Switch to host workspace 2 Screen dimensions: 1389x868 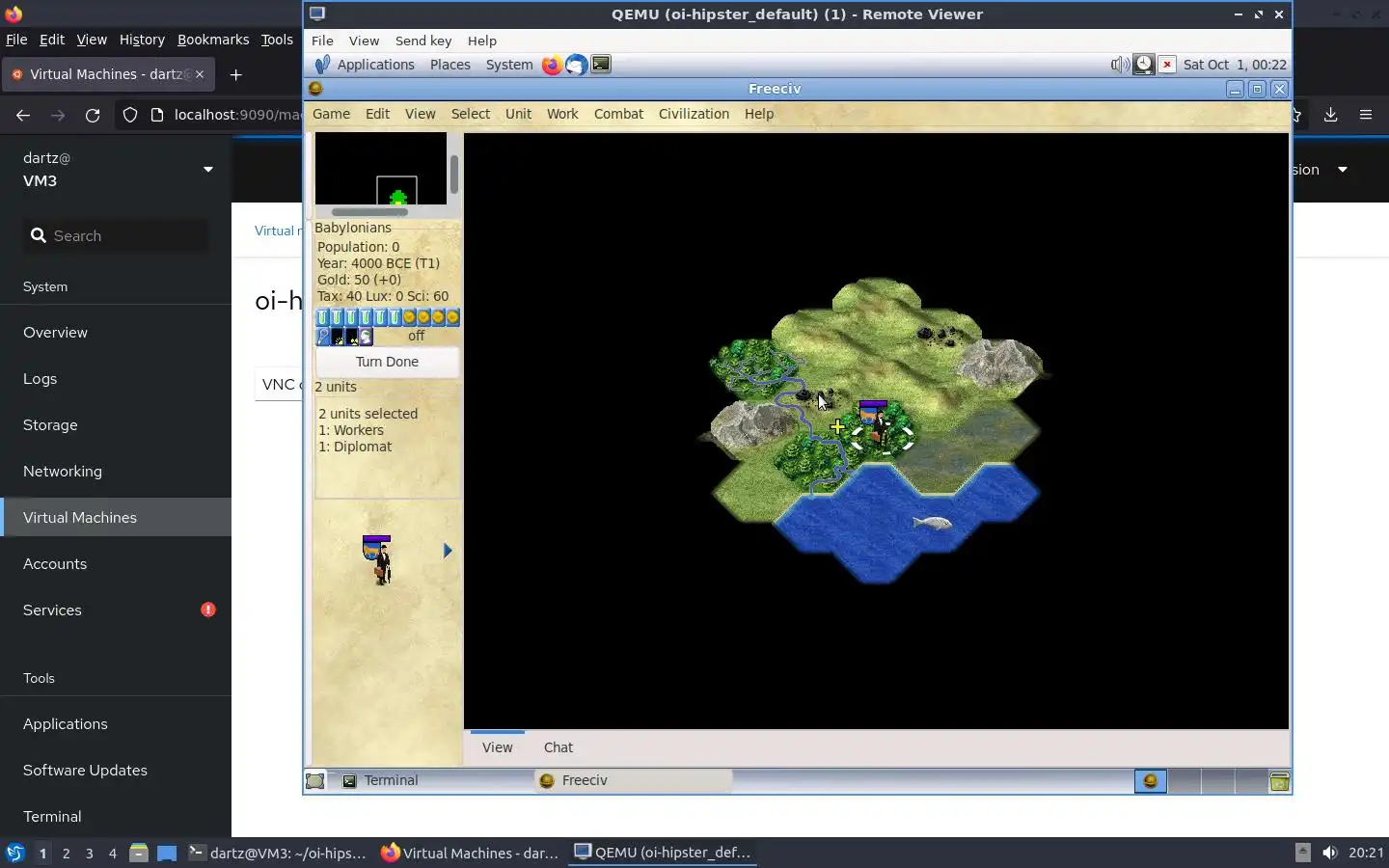[66, 853]
